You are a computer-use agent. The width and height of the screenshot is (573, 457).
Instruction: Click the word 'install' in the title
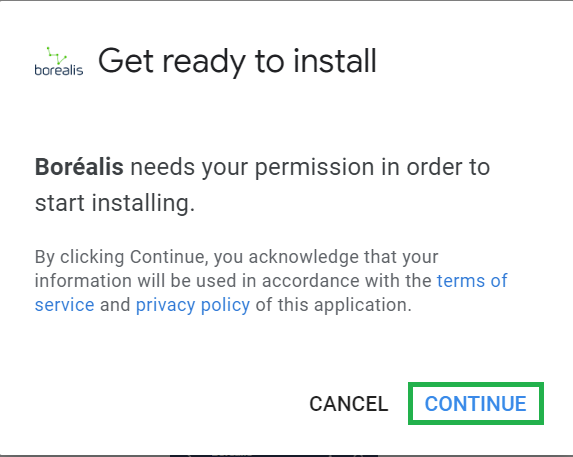pos(335,61)
